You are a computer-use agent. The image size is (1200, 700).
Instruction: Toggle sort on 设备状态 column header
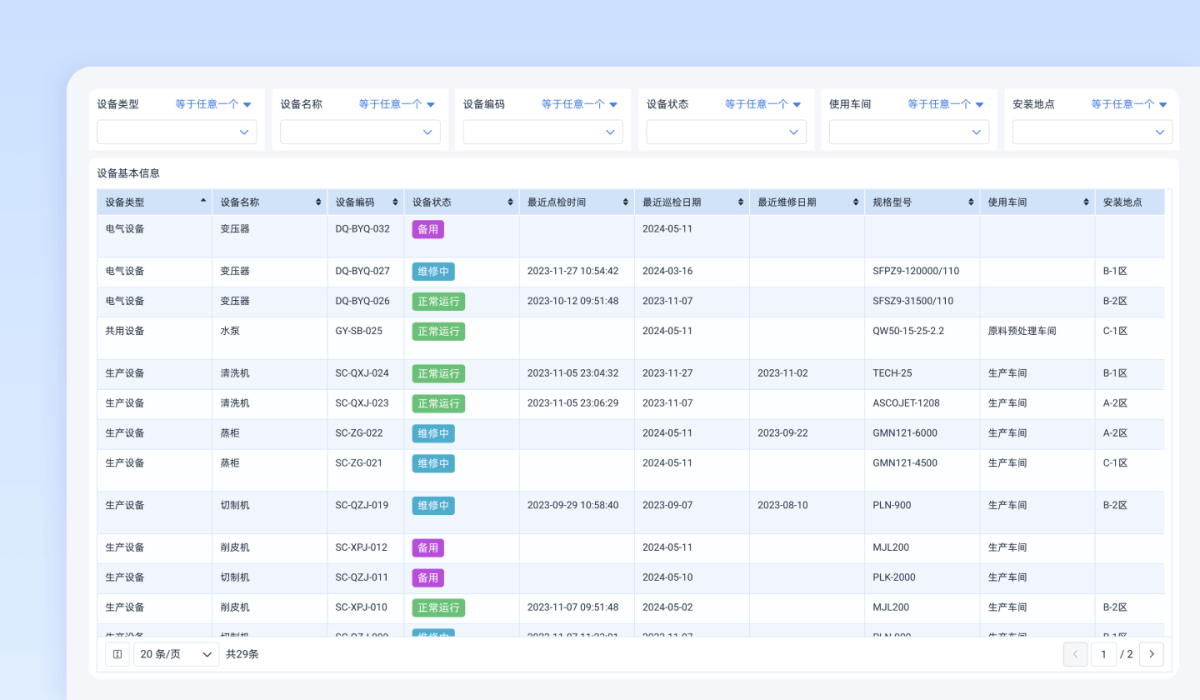tap(510, 202)
